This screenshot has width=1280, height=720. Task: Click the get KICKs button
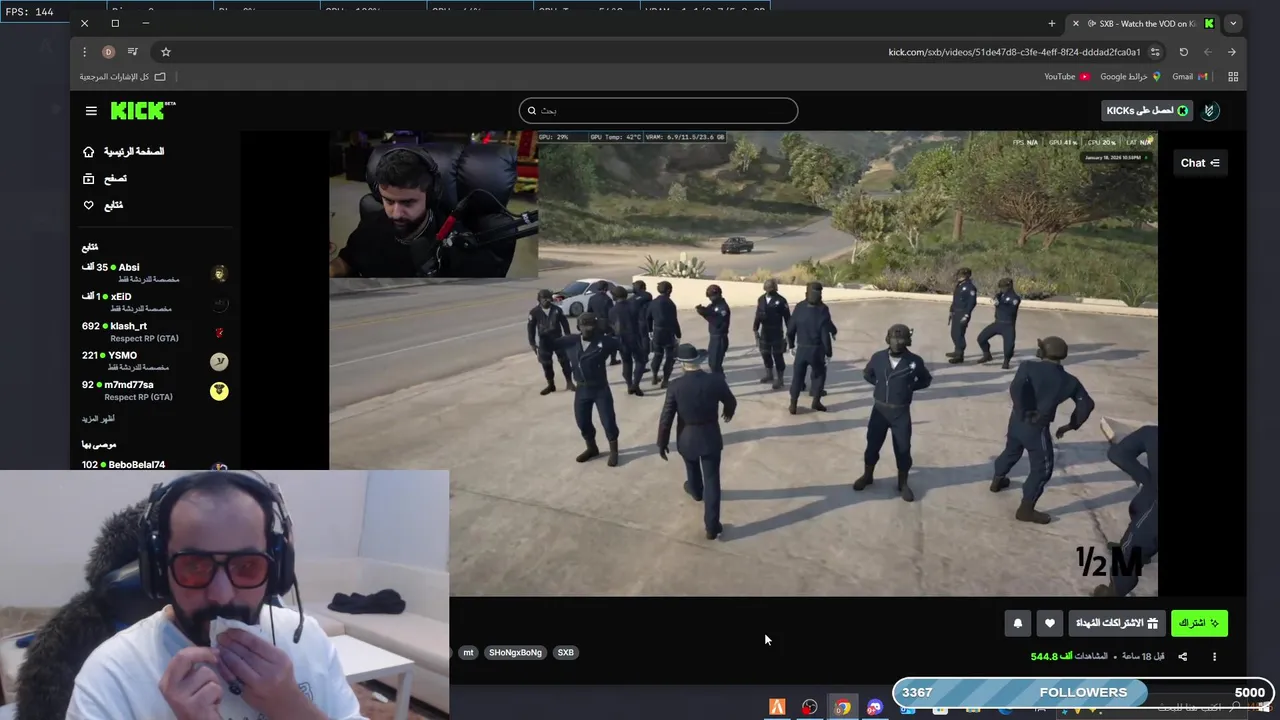click(x=1148, y=111)
